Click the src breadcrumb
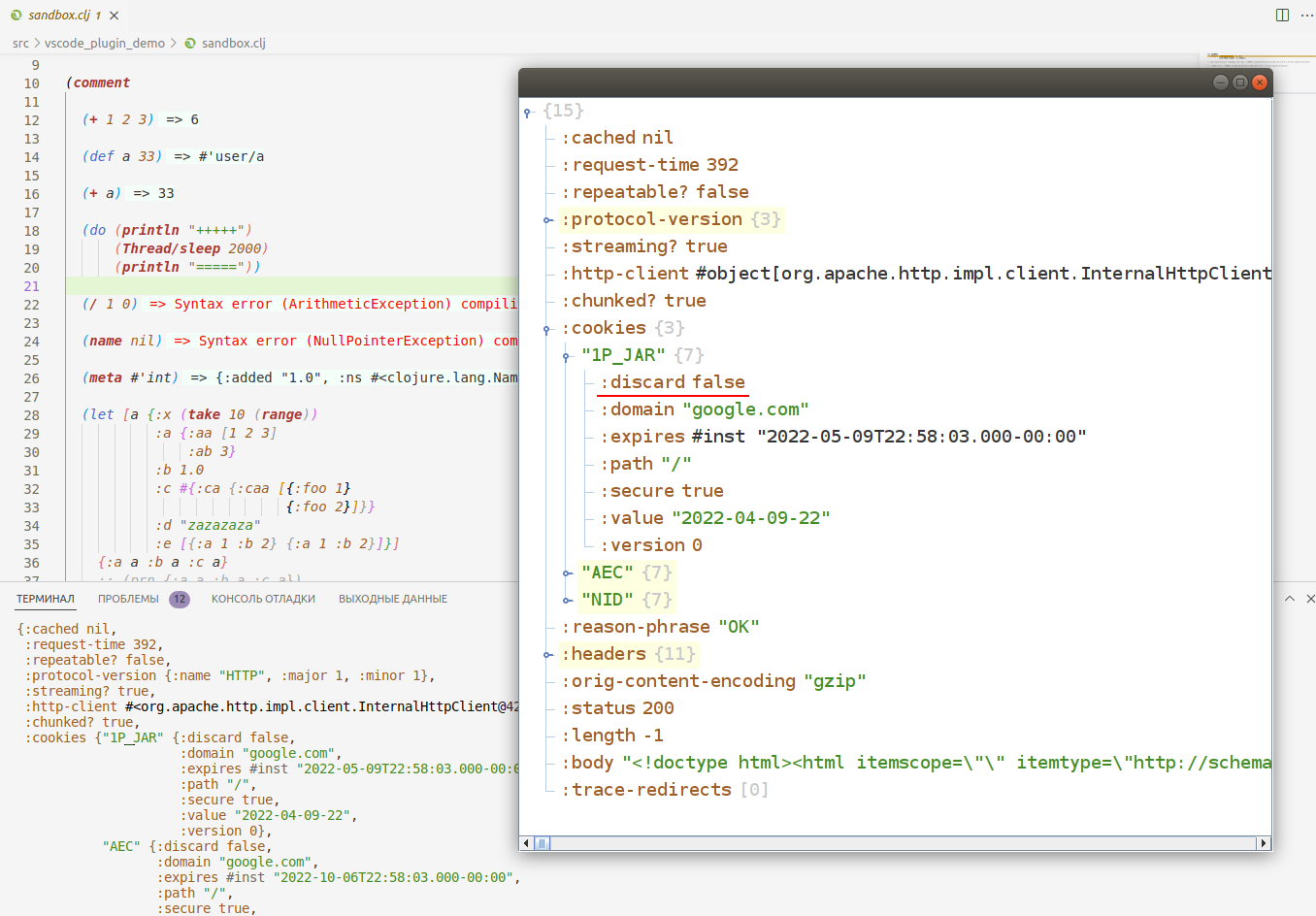The image size is (1316, 916). pyautogui.click(x=20, y=43)
